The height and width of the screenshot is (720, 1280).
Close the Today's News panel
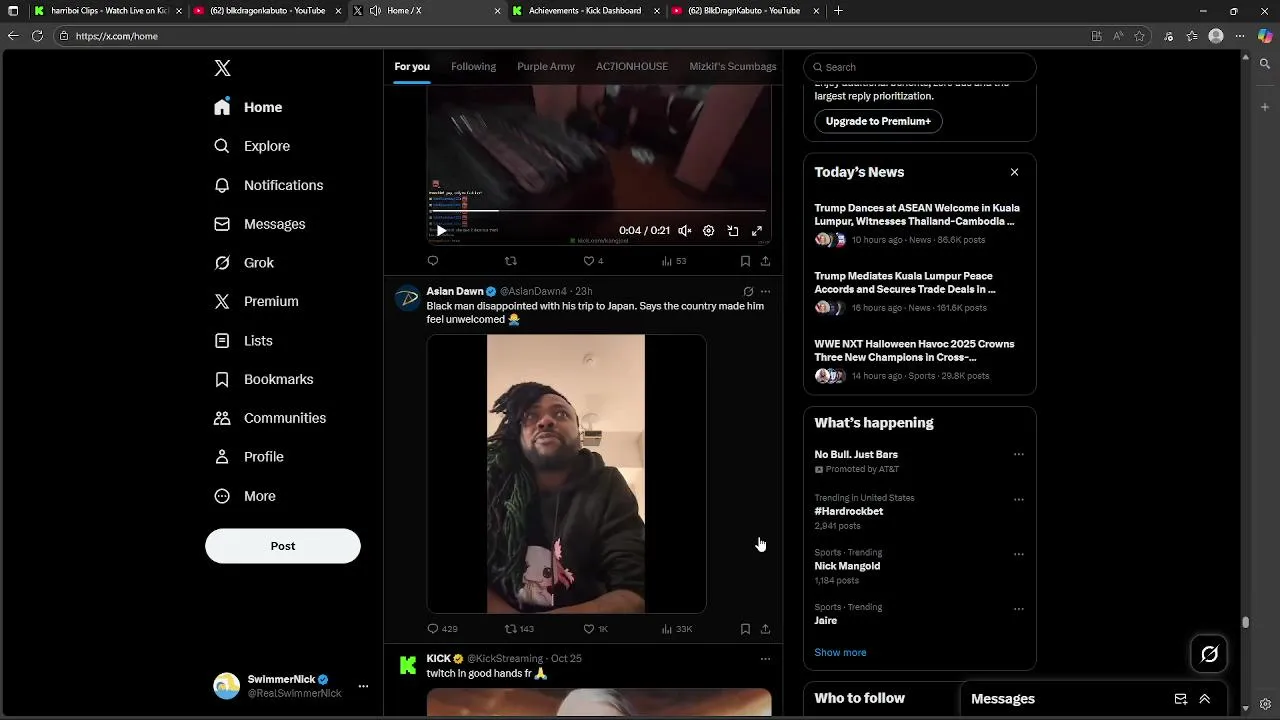(x=1014, y=172)
